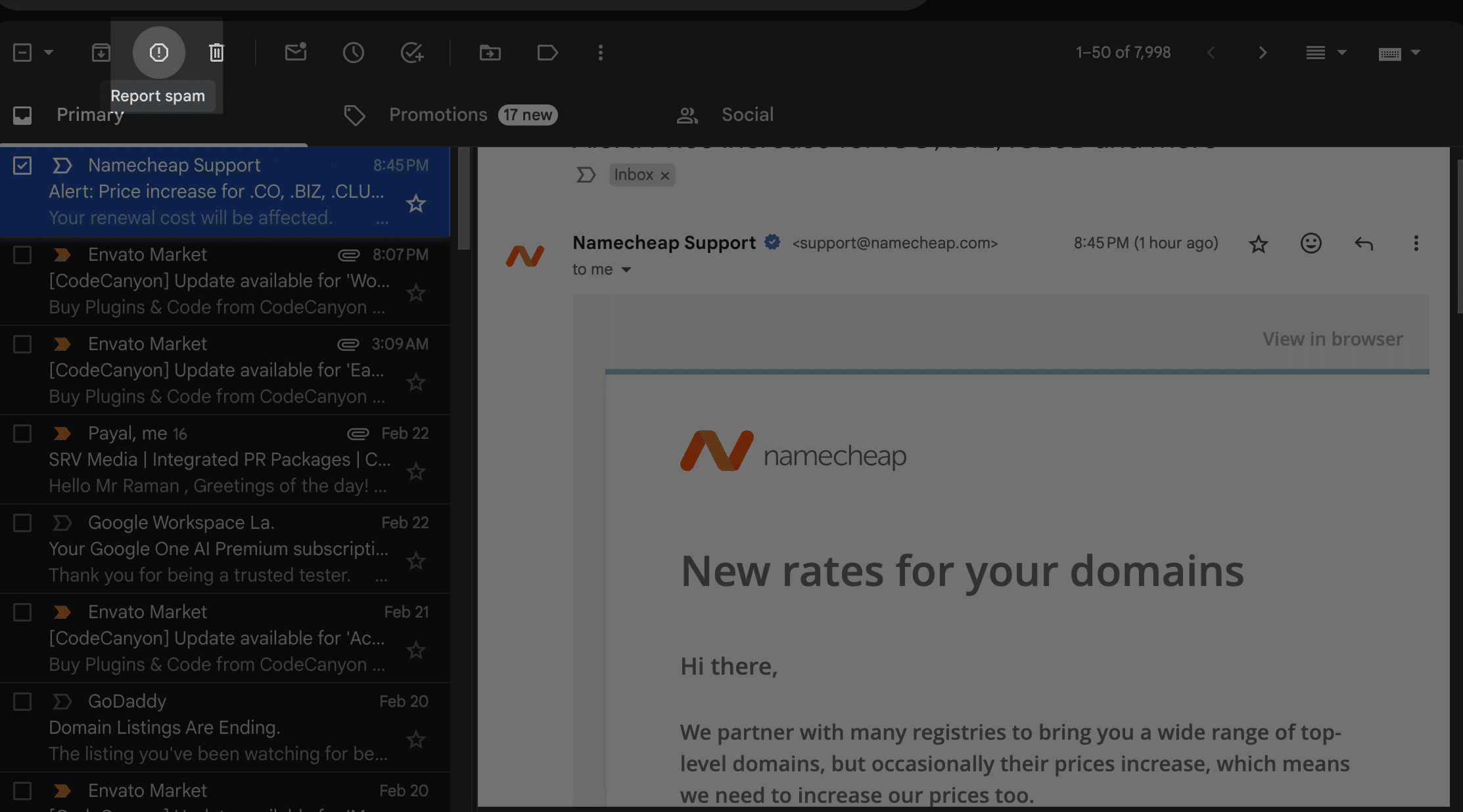Toggle checkbox on GoDaddy email
The image size is (1463, 812).
[x=22, y=701]
